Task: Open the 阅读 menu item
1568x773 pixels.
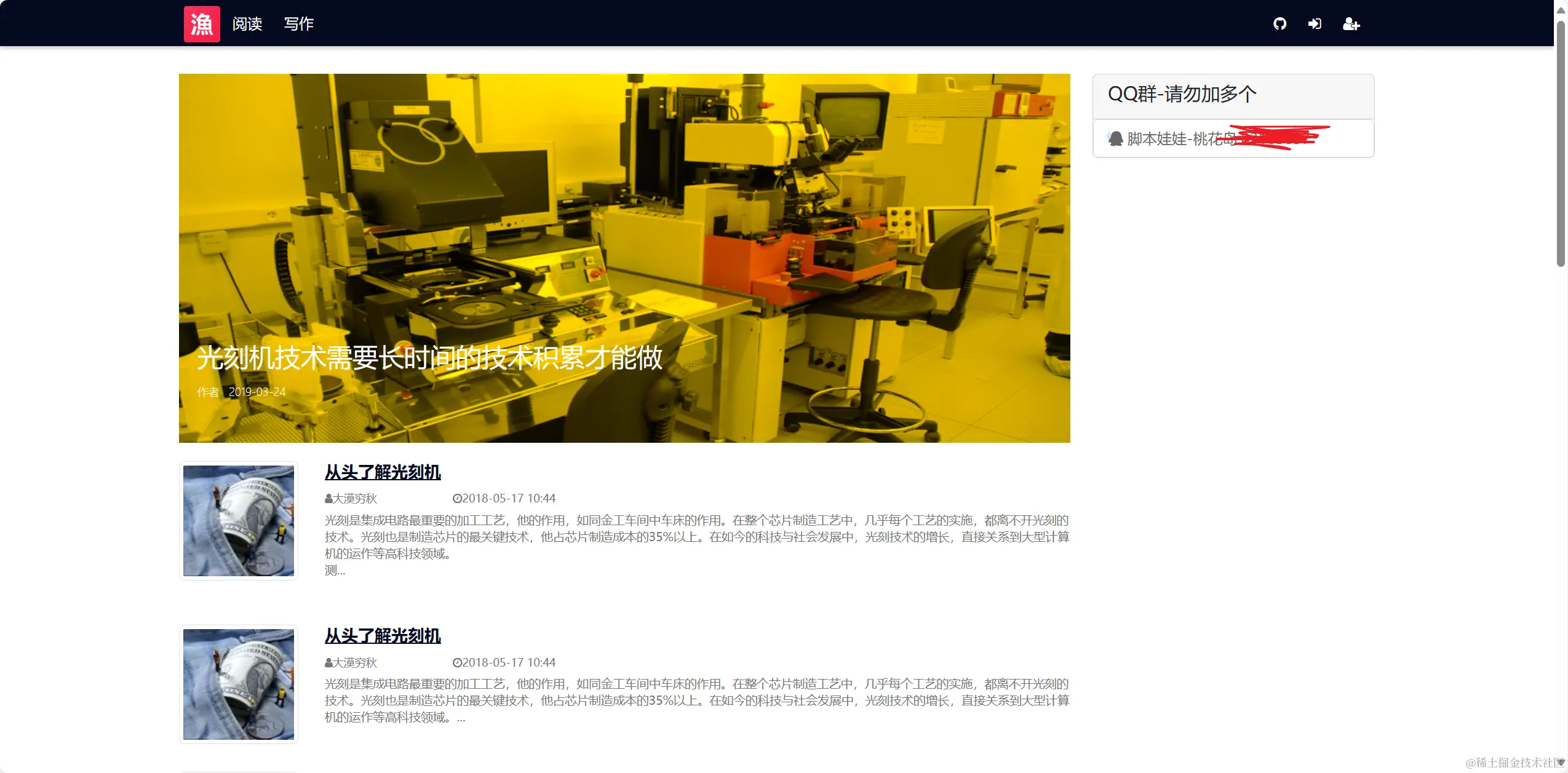Action: (247, 24)
